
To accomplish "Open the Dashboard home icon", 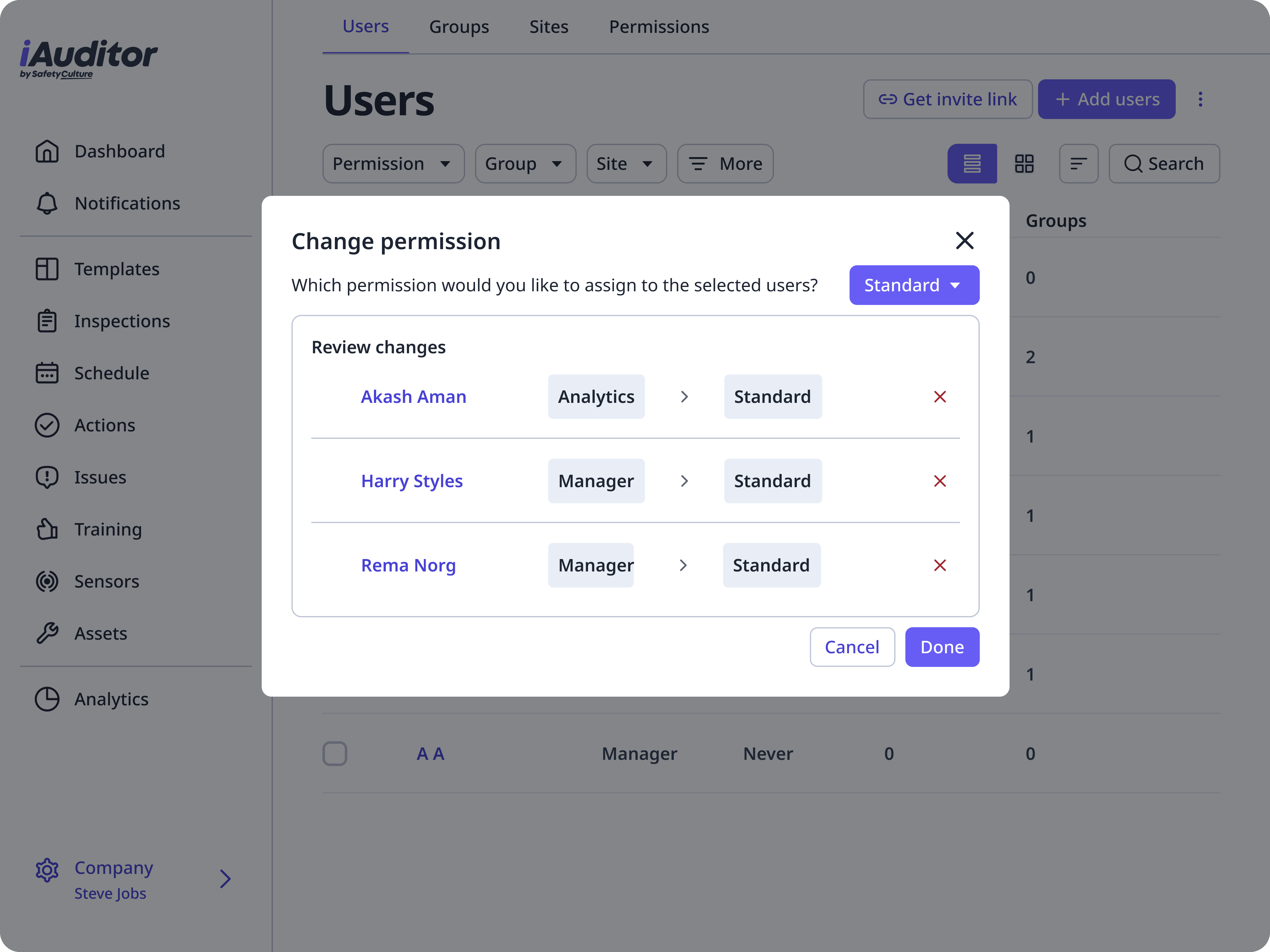I will 47,152.
